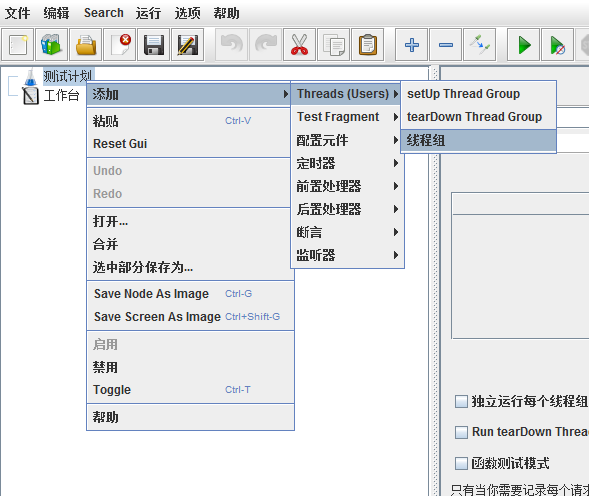589x496 pixels.
Task: Expand the 配置元件 submenu
Action: point(347,140)
